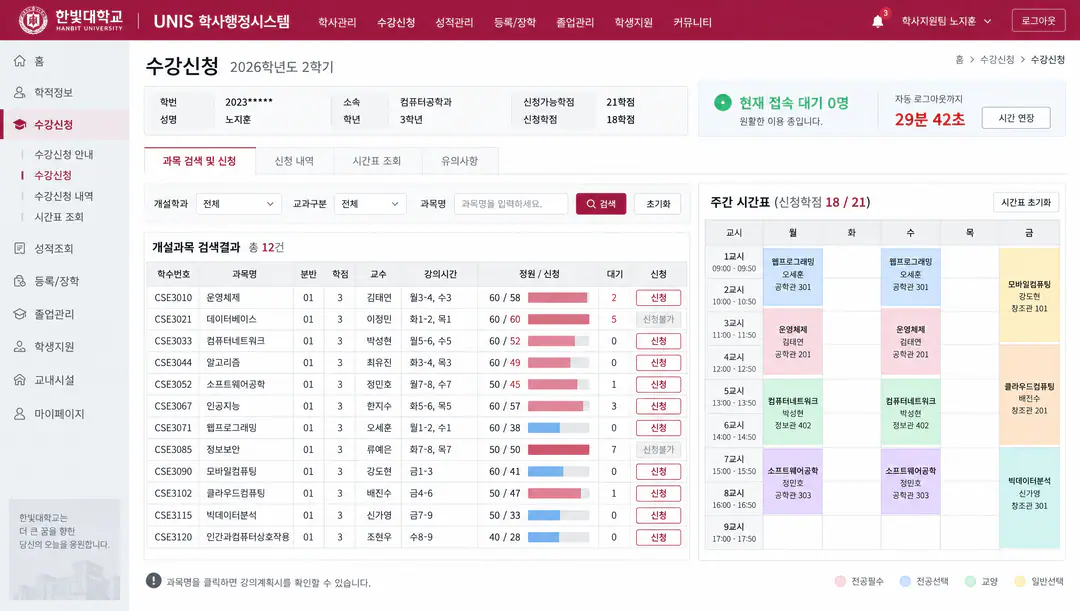Image resolution: width=1080 pixels, height=611 pixels.
Task: Open the 등록/장학 top menu
Action: [x=515, y=22]
